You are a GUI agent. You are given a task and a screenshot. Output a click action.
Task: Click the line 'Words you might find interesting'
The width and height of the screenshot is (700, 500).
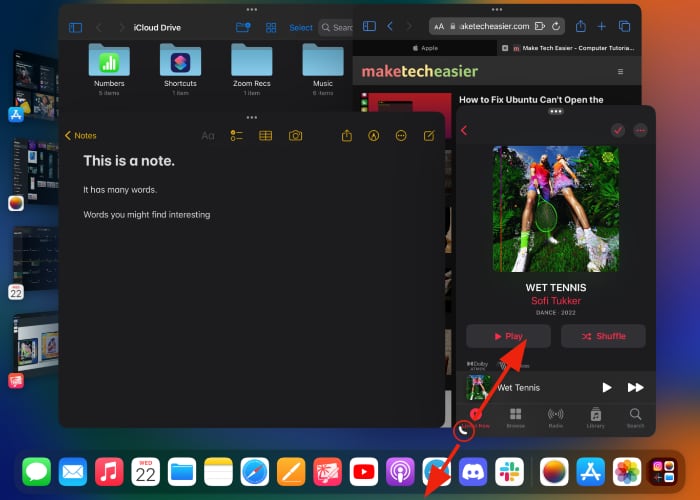tap(146, 215)
